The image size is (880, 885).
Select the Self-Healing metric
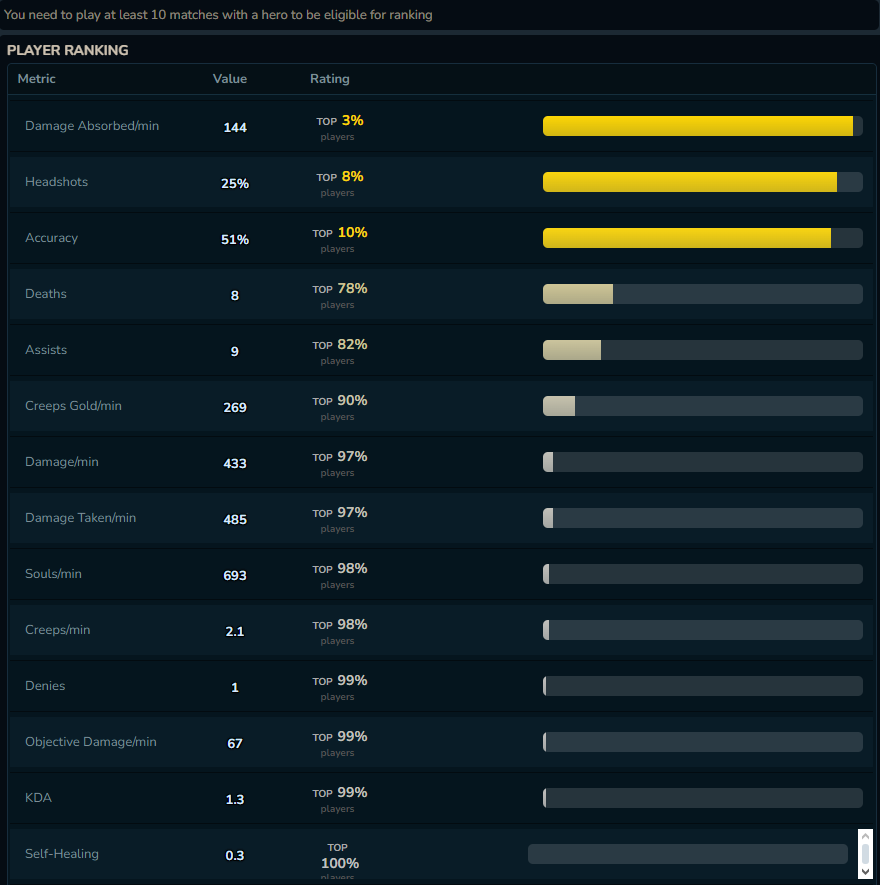coord(61,854)
